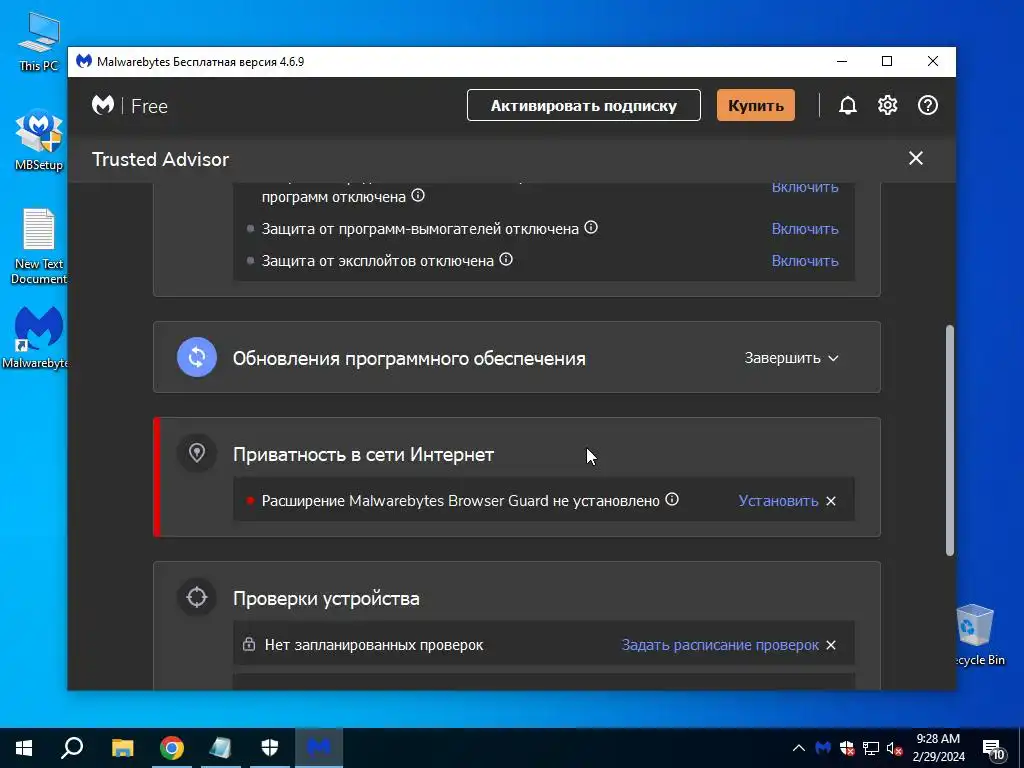The width and height of the screenshot is (1024, 768).
Task: Select MBSetup installer on desktop
Action: tap(39, 140)
